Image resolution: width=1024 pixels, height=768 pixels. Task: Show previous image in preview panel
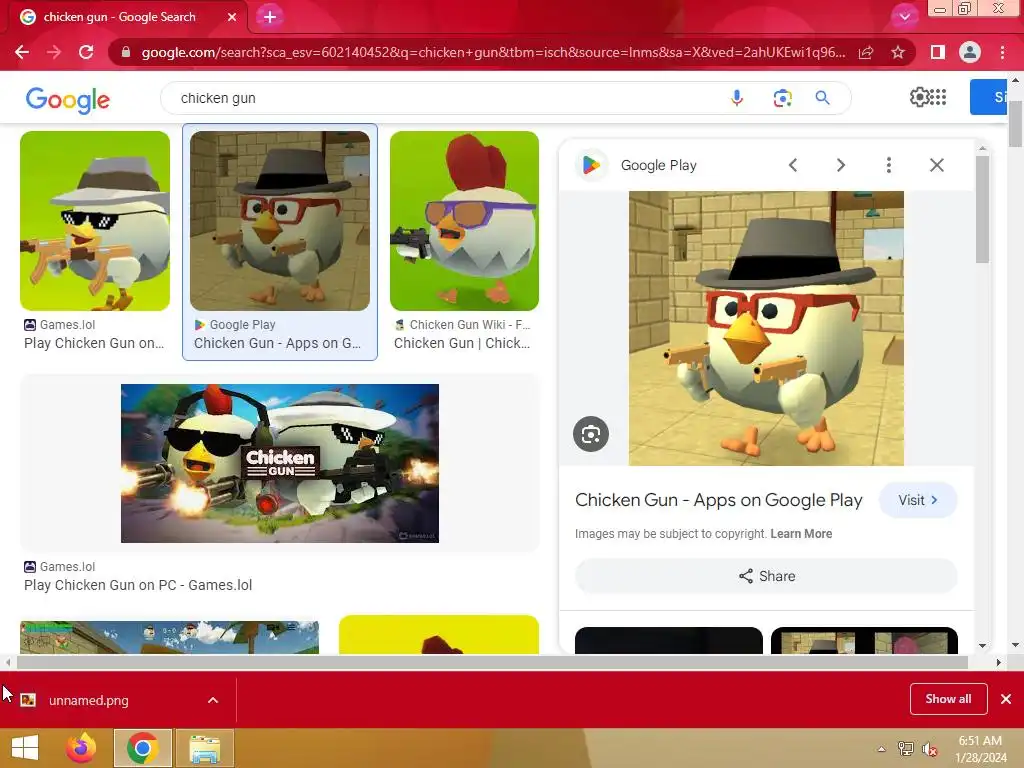pyautogui.click(x=793, y=165)
